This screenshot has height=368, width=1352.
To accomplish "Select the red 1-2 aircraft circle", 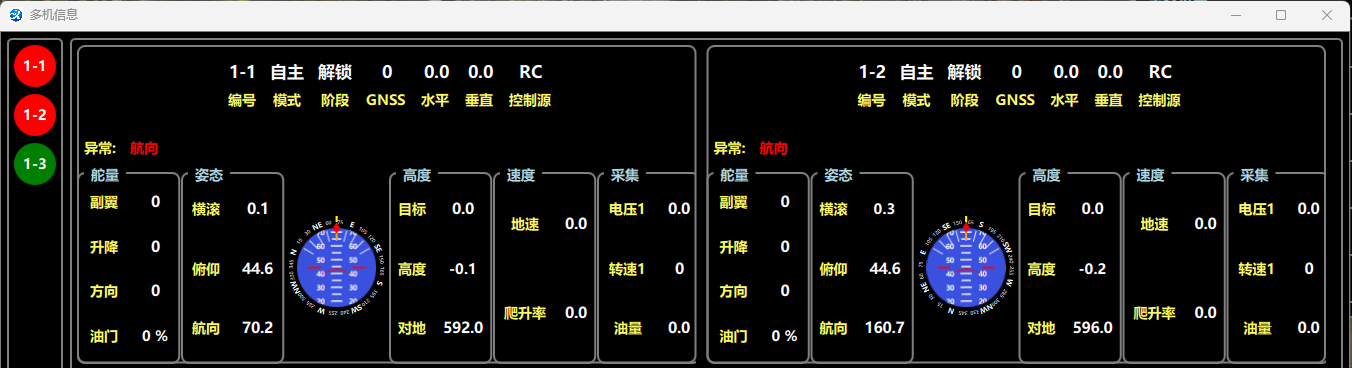I will 35,114.
